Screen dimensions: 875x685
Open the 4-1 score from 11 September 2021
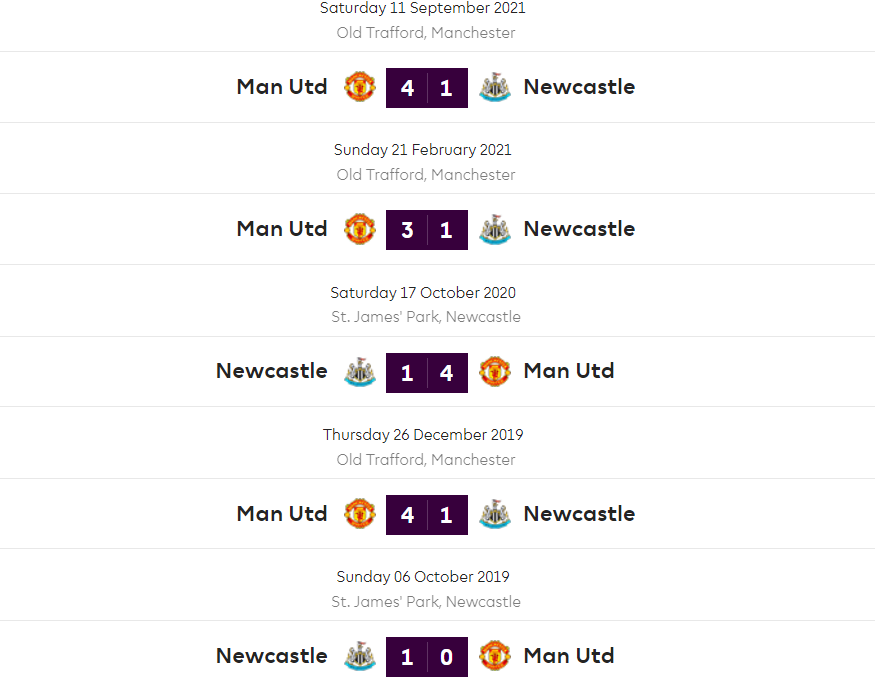(x=427, y=88)
